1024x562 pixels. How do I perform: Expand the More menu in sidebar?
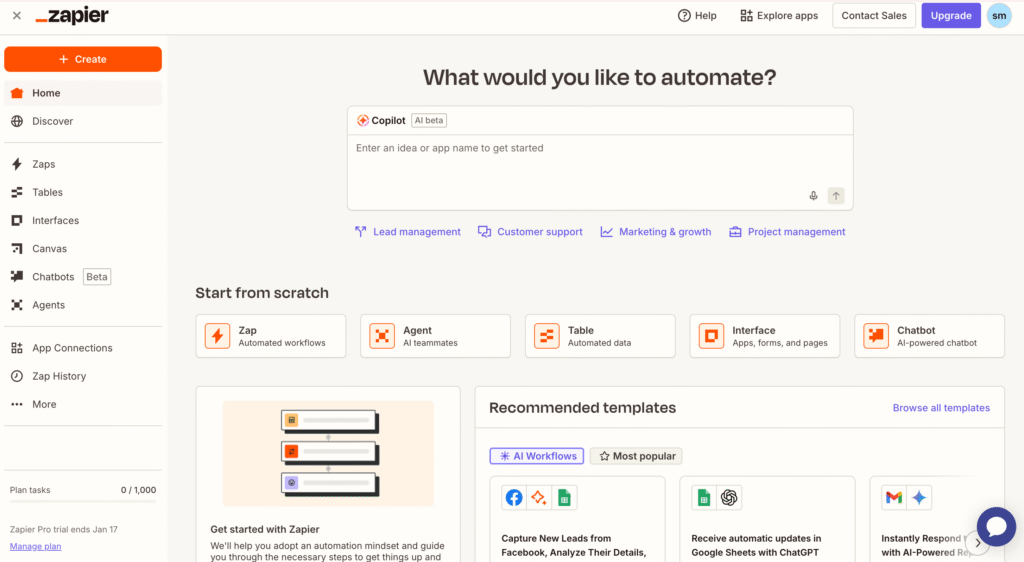click(x=44, y=404)
